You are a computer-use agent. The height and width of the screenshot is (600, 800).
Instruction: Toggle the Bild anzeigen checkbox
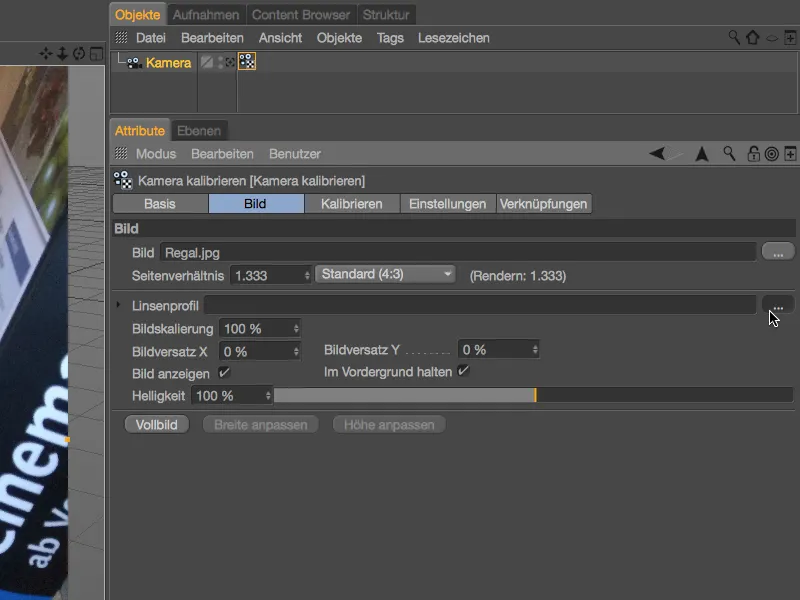tap(224, 373)
